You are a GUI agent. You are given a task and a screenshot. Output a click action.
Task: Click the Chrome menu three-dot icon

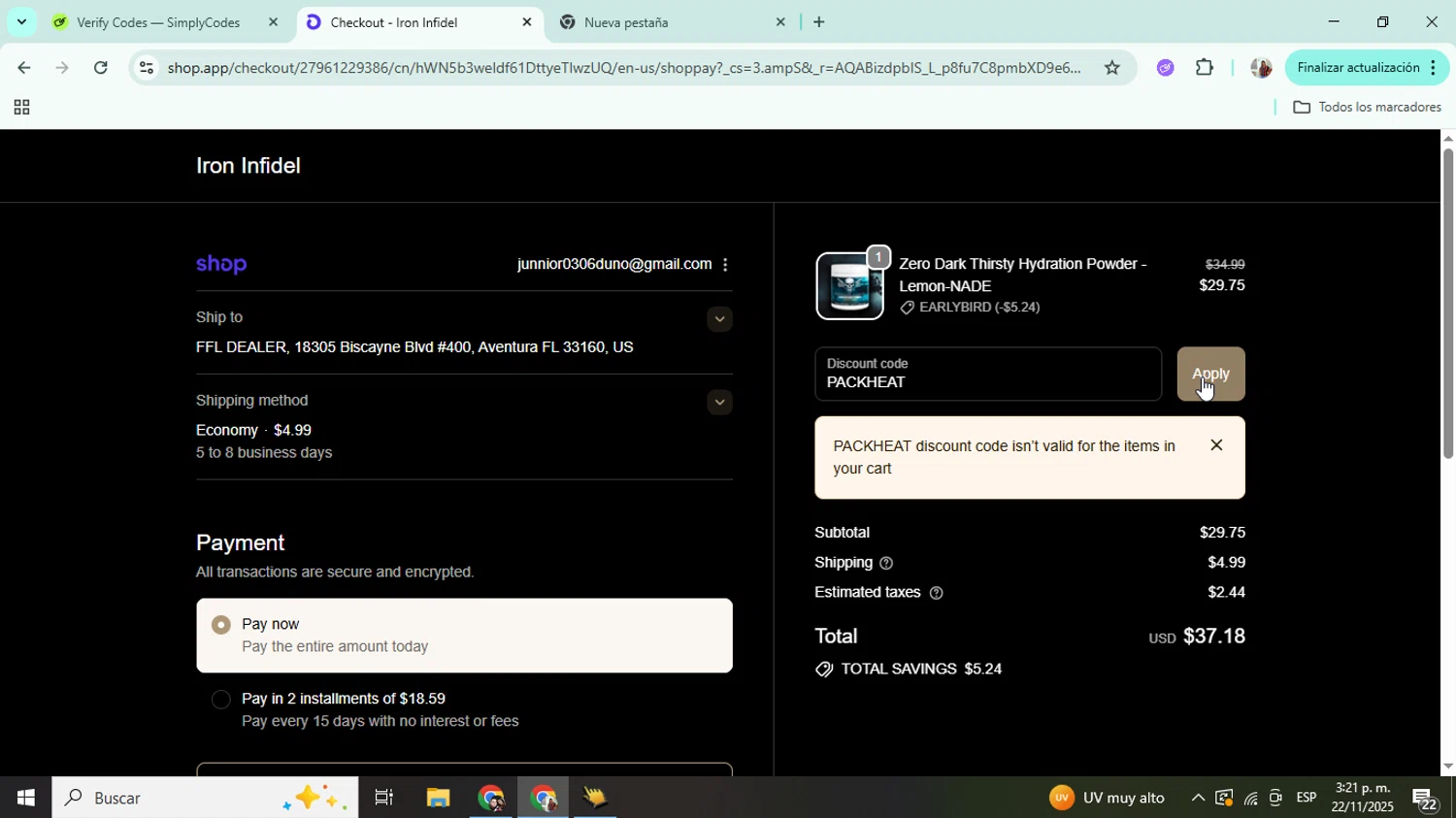tap(1434, 68)
